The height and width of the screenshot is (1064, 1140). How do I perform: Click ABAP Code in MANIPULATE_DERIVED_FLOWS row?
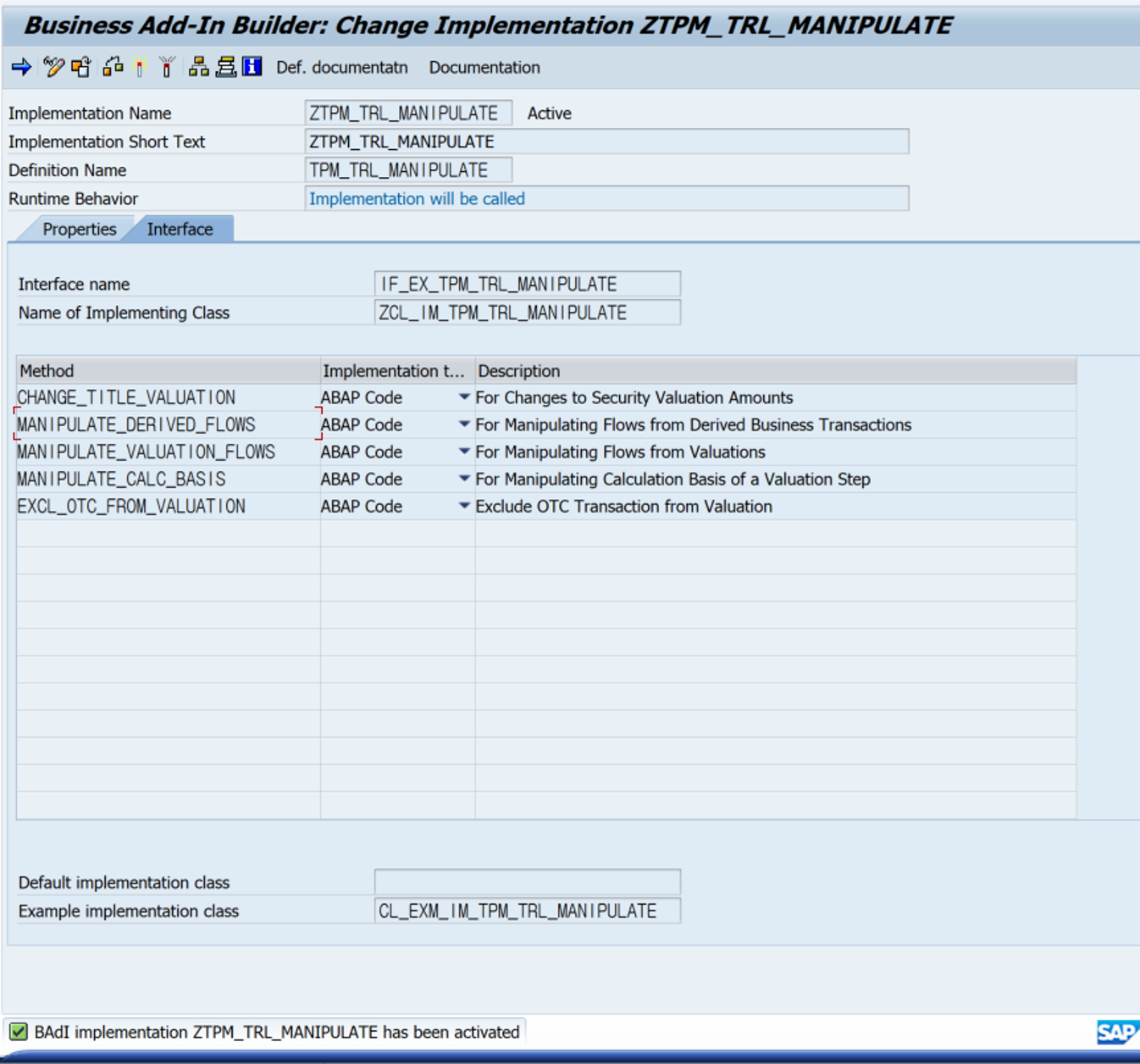tap(362, 424)
